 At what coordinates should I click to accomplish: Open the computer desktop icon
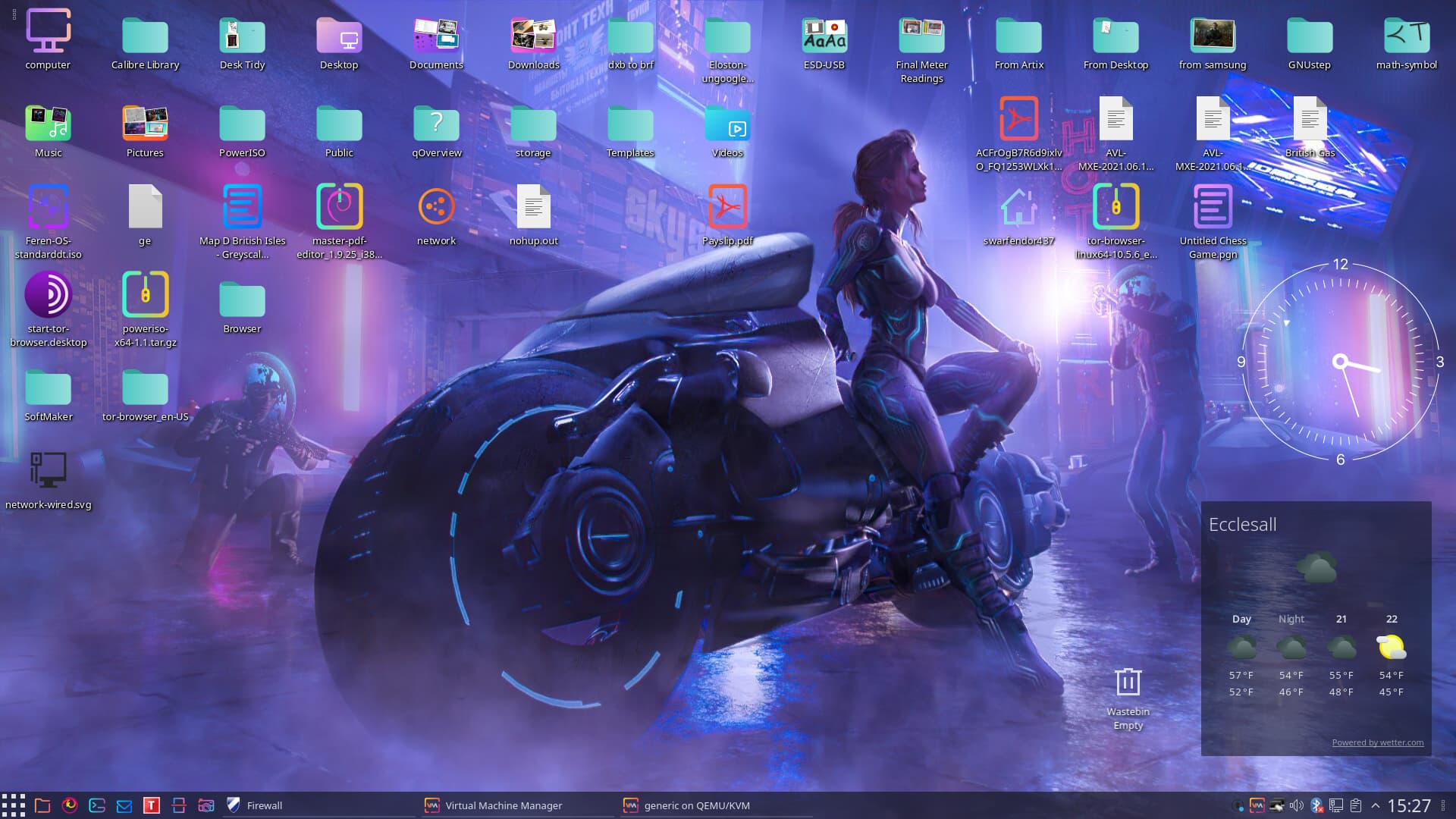pyautogui.click(x=49, y=40)
